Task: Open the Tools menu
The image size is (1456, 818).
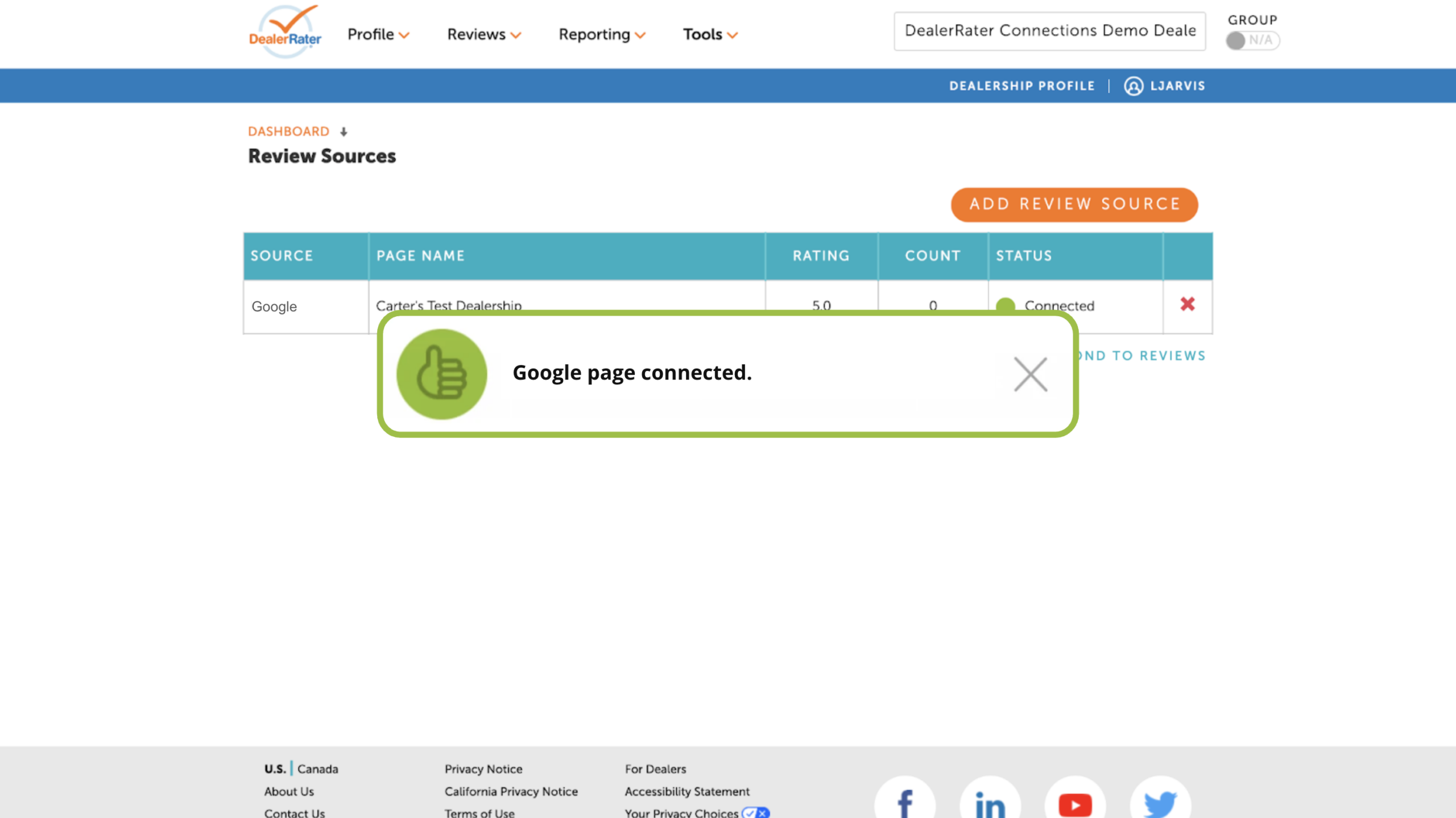Action: [710, 35]
